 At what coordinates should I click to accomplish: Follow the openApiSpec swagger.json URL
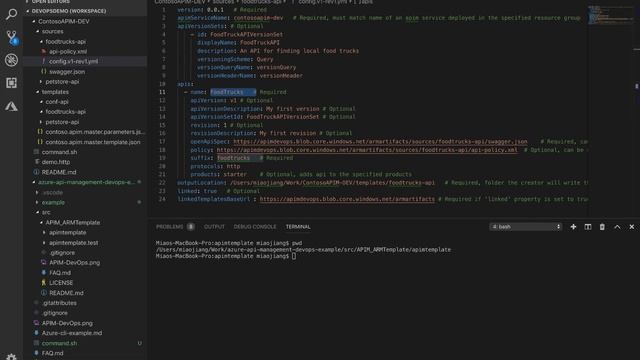tap(380, 142)
